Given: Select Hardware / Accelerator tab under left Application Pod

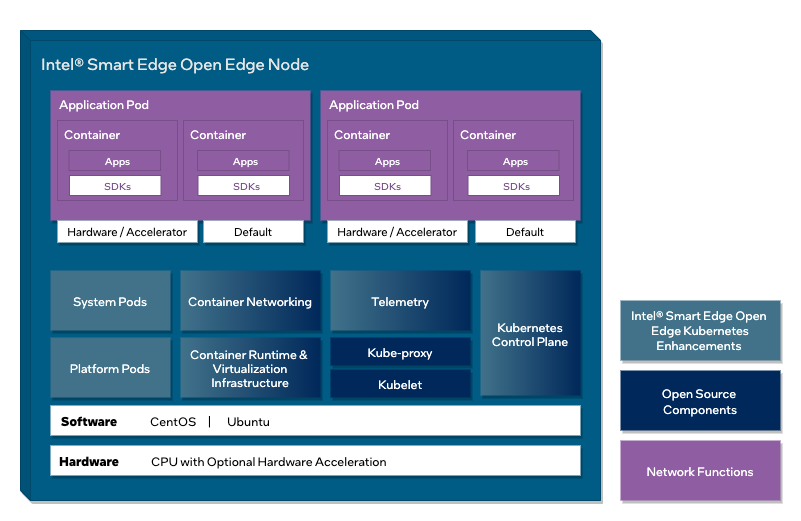Looking at the screenshot, I should (x=127, y=232).
